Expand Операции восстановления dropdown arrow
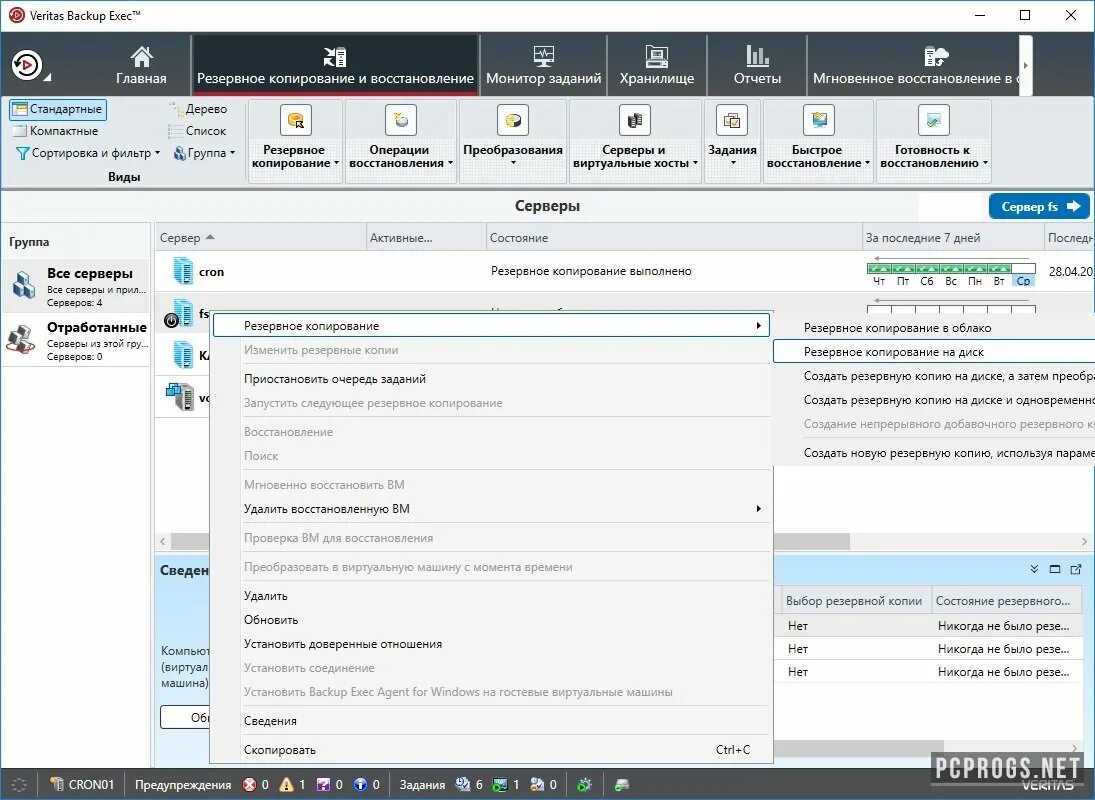Image resolution: width=1095 pixels, height=800 pixels. point(450,163)
